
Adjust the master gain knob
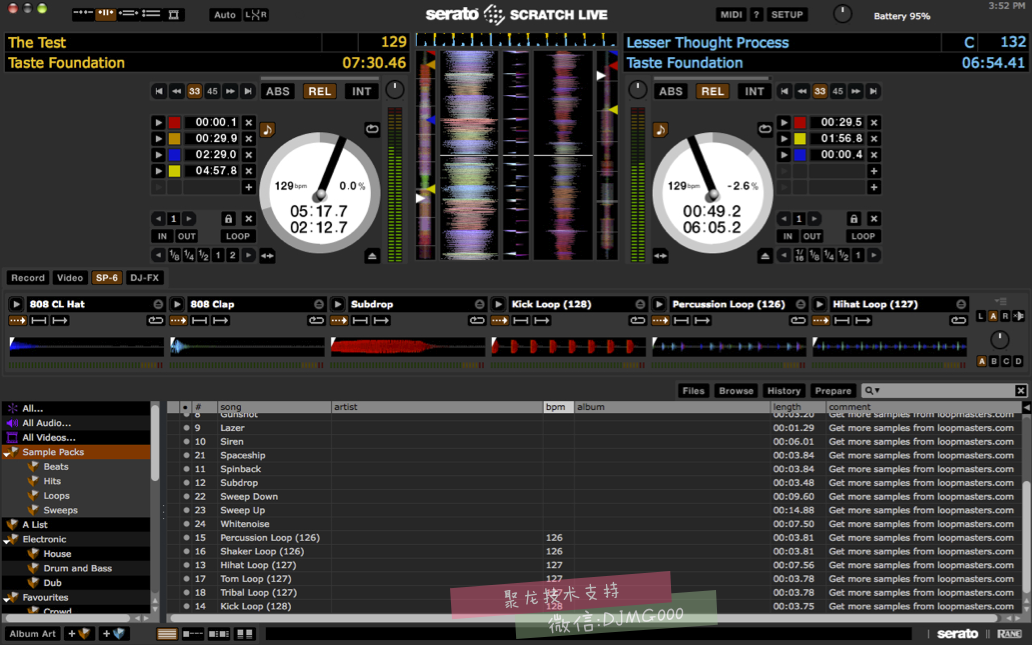(x=842, y=14)
